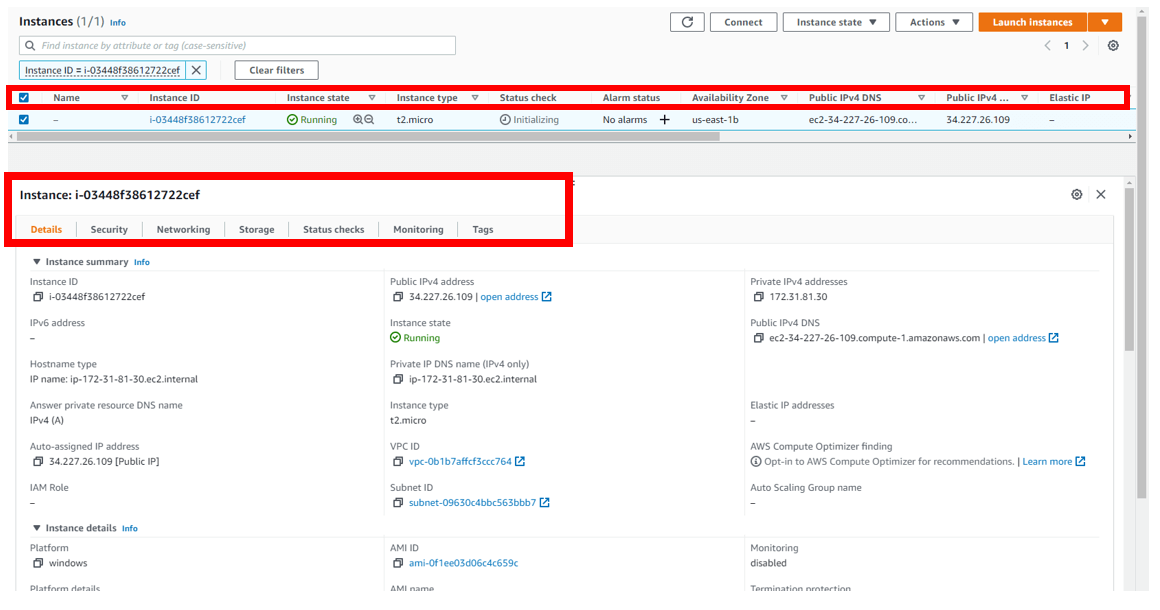Open VPC in new tab icon
The width and height of the screenshot is (1160, 610).
click(x=520, y=461)
